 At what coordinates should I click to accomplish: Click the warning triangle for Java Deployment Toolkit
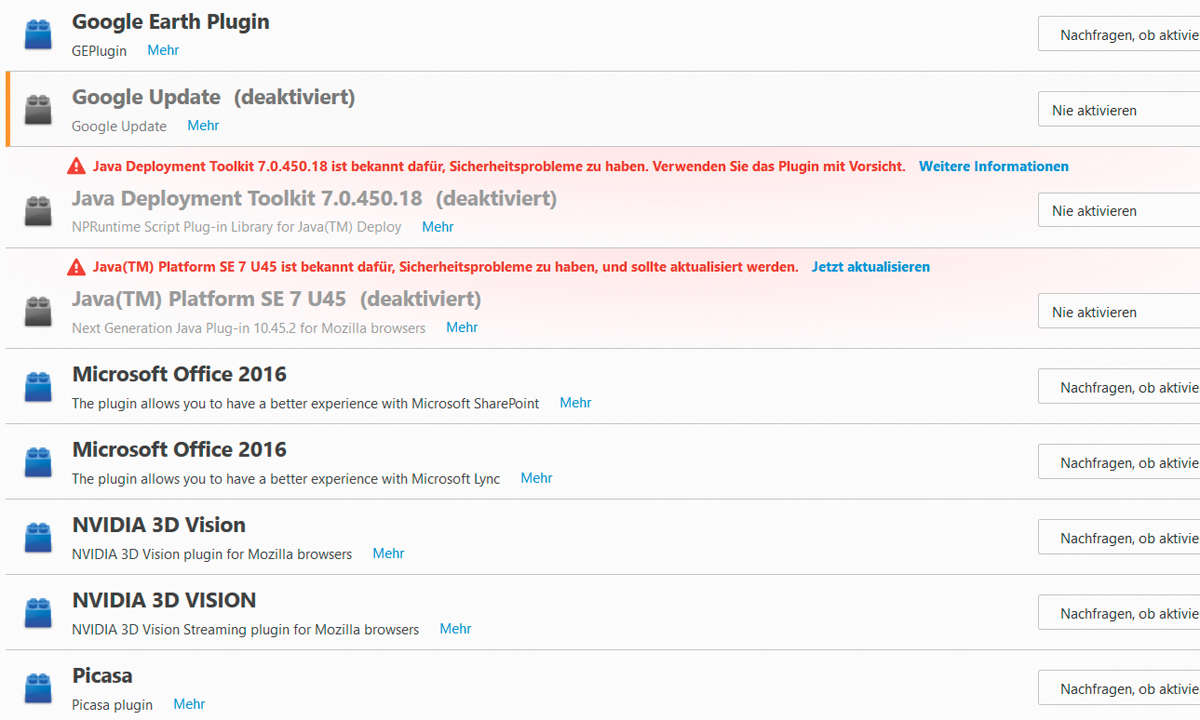[77, 166]
